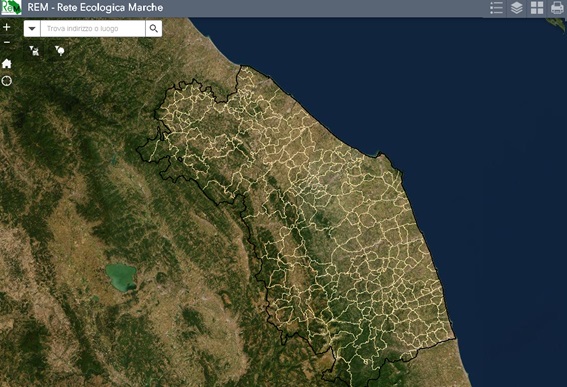This screenshot has height=387, width=567.
Task: Open the faunal filter tool icon
Action: click(34, 51)
